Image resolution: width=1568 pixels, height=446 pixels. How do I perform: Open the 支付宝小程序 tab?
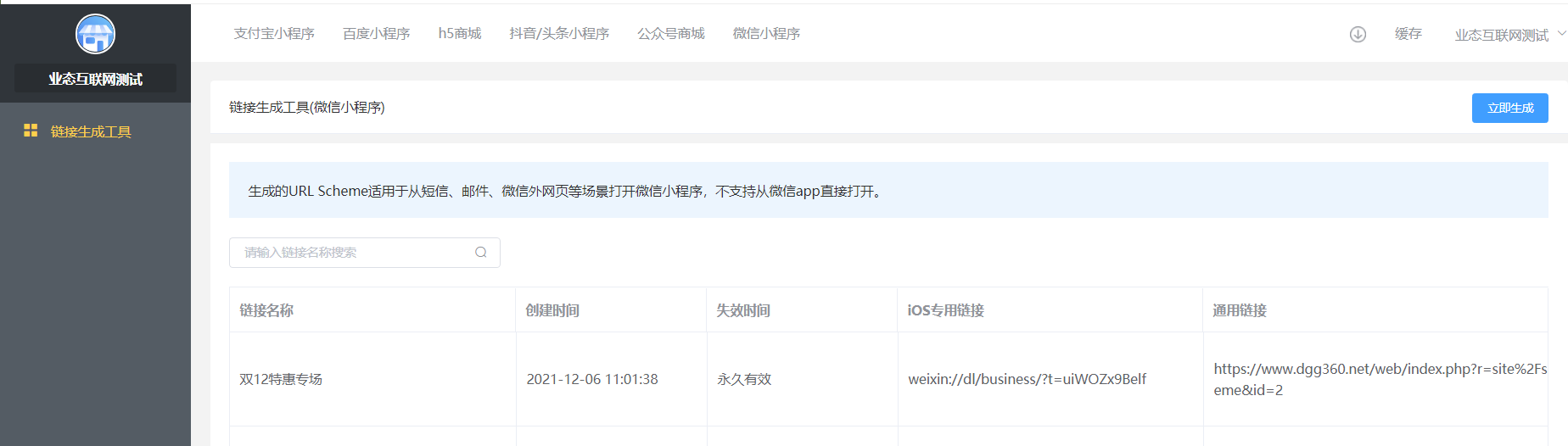274,34
